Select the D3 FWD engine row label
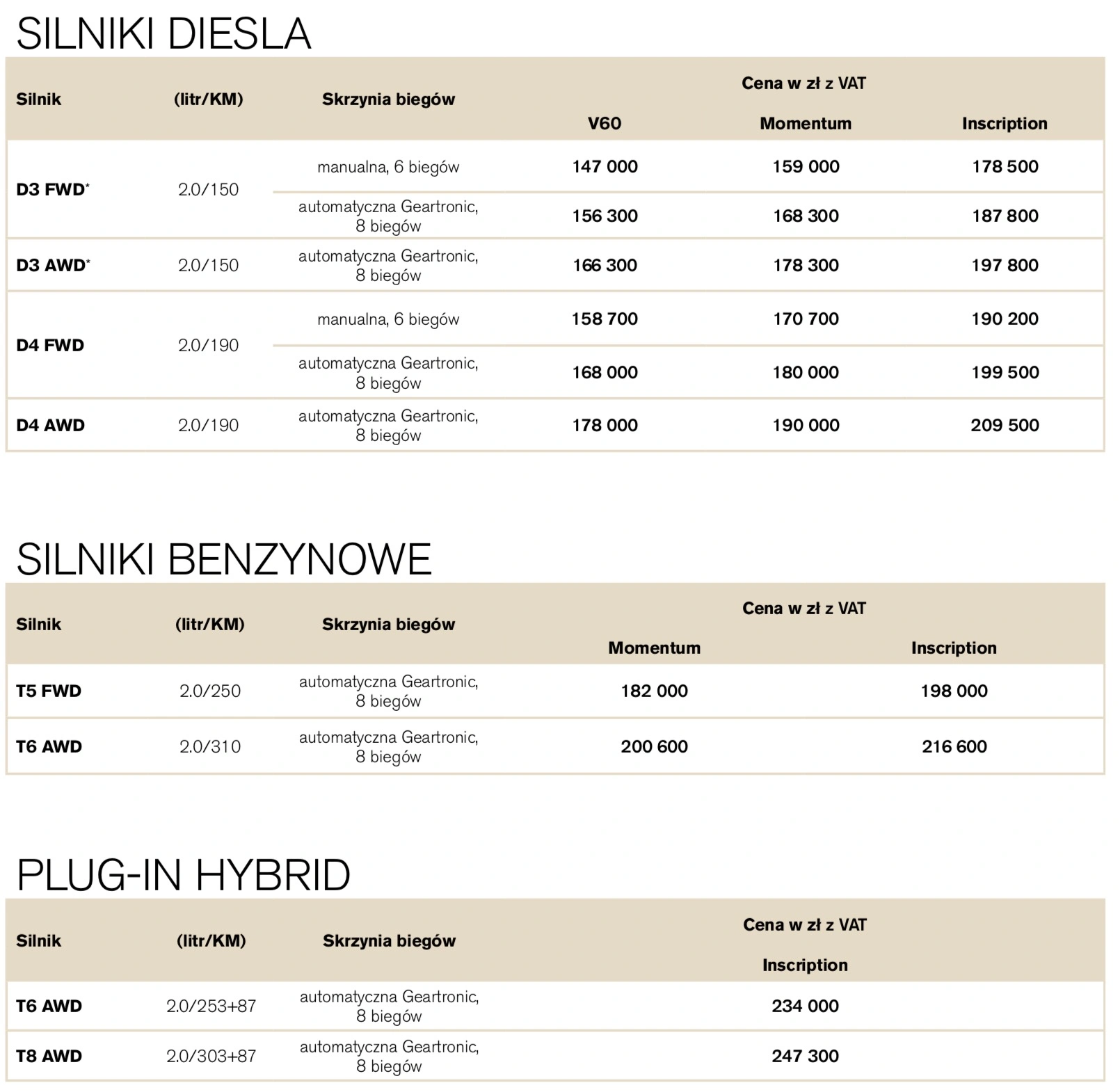This screenshot has height=1092, width=1120. 53,189
